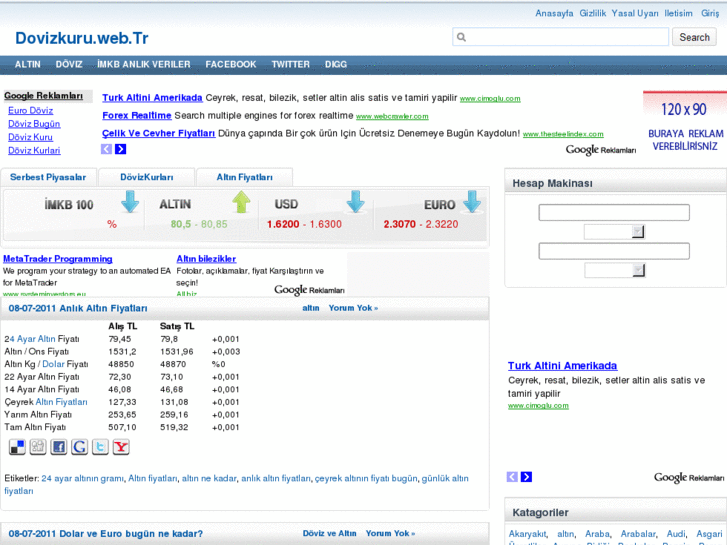Image resolution: width=727 pixels, height=545 pixels.
Task: Click the 120x90 ad placeholder banner
Action: point(684,122)
